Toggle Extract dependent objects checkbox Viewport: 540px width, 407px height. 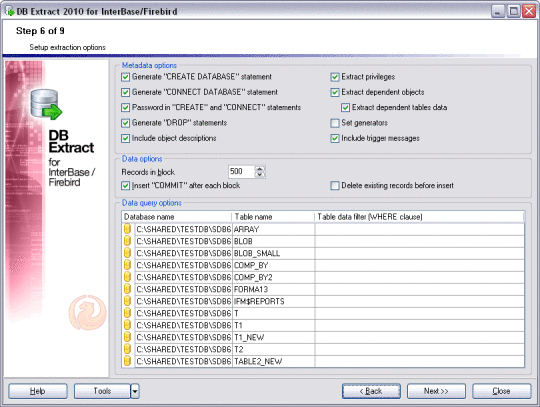click(x=335, y=92)
